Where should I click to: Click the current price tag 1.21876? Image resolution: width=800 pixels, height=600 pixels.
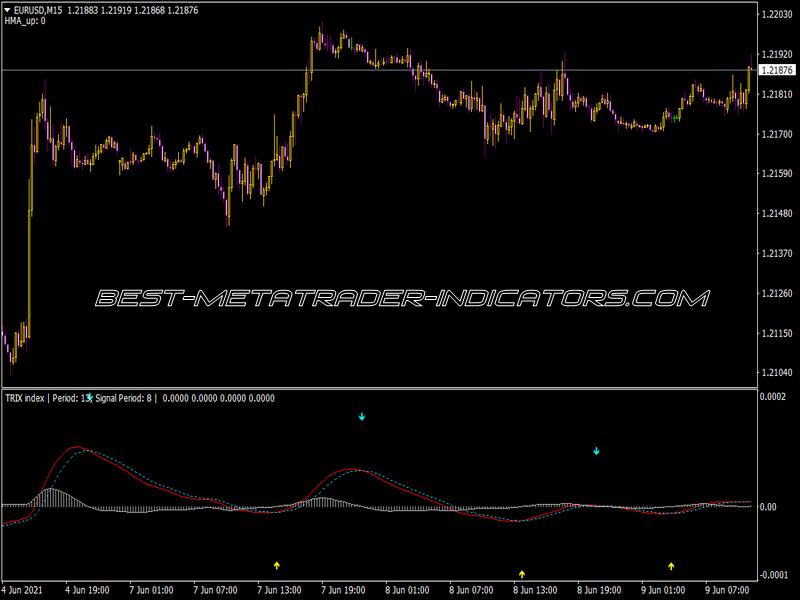click(777, 70)
